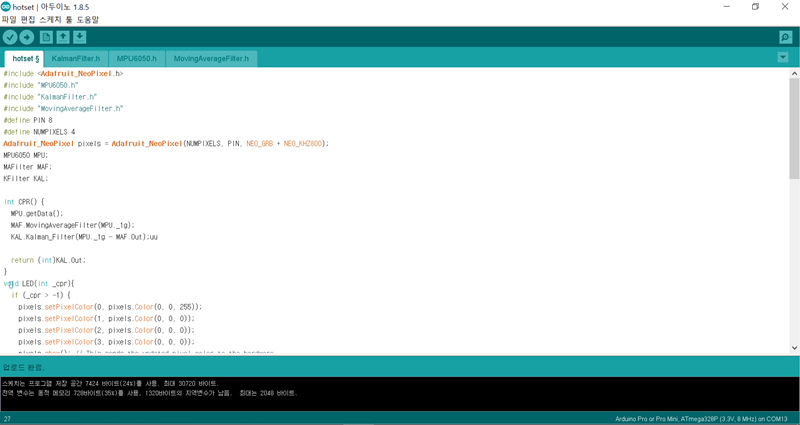Save sketch with the down-arrow icon

(80, 37)
